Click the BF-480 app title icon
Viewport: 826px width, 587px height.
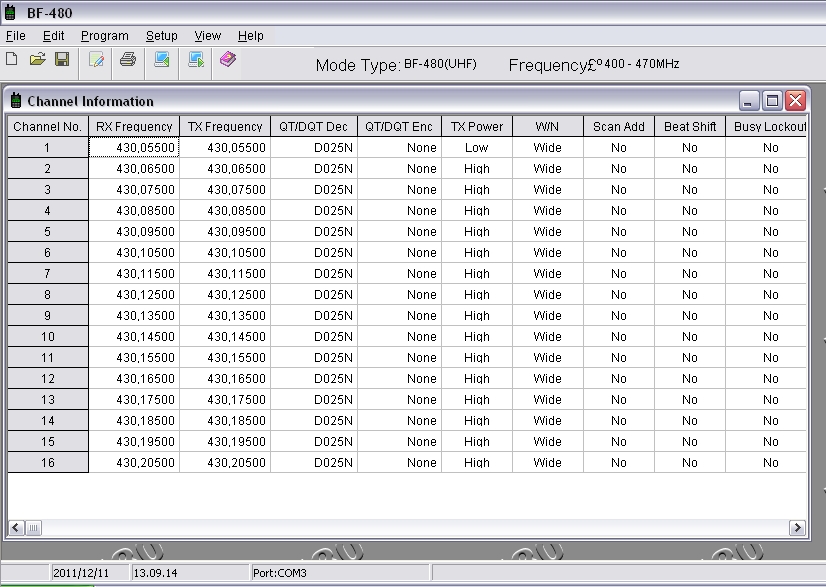point(10,13)
